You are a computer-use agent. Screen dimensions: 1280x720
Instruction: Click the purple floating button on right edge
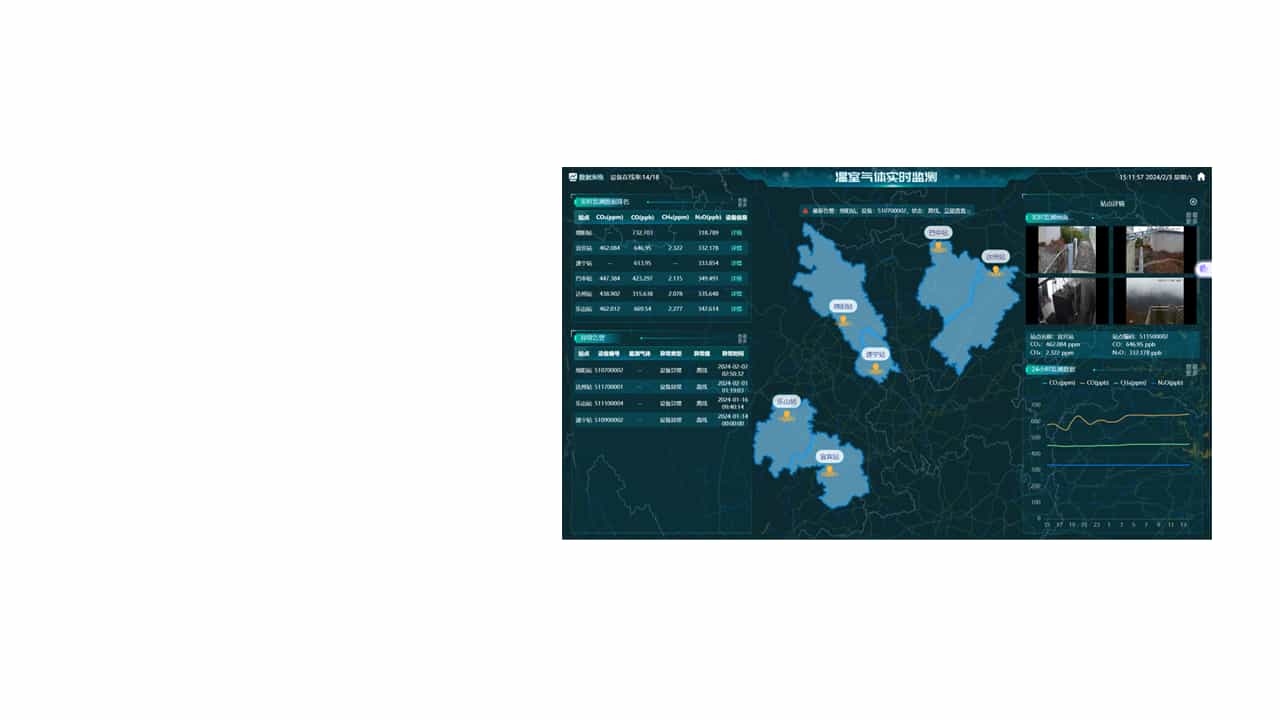coord(1204,269)
